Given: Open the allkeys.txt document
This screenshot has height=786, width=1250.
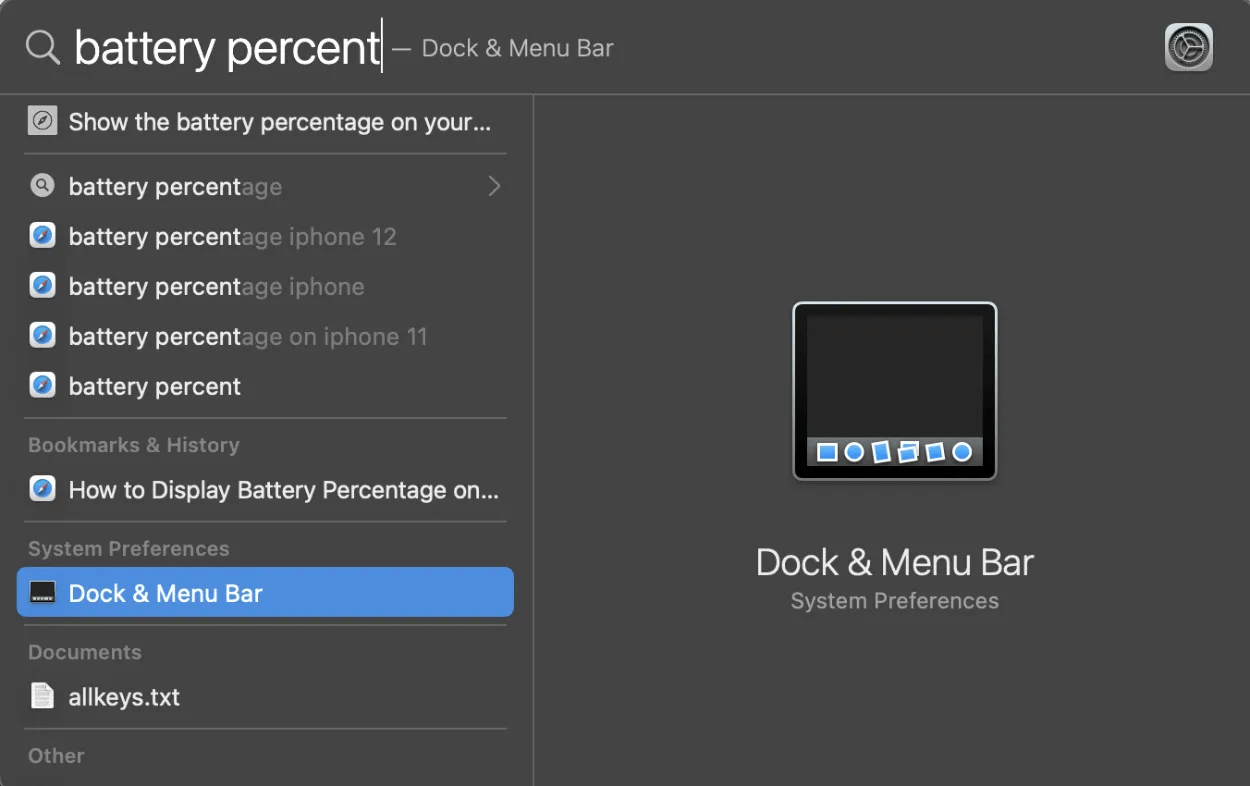Looking at the screenshot, I should tap(124, 696).
